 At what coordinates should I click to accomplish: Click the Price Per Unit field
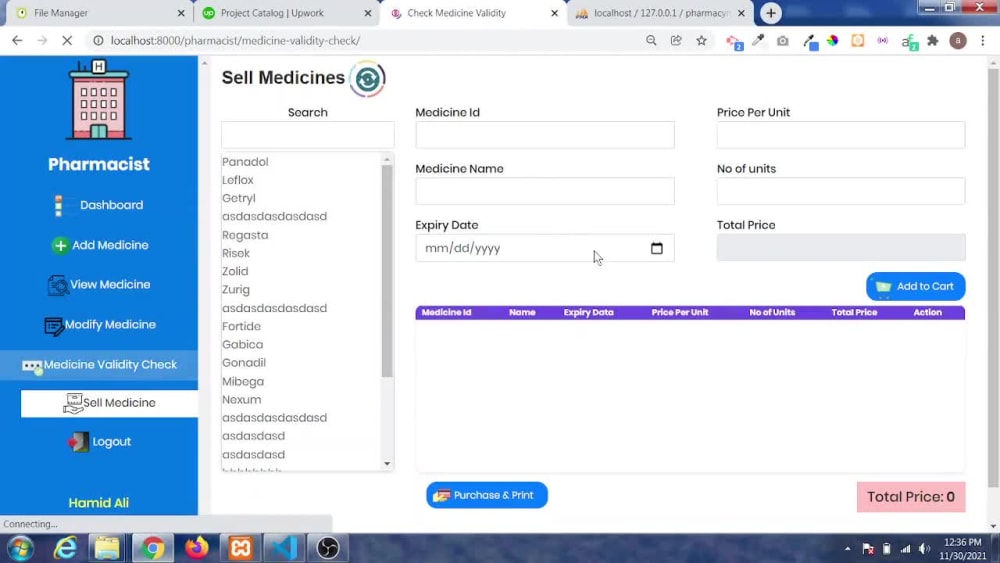click(841, 135)
